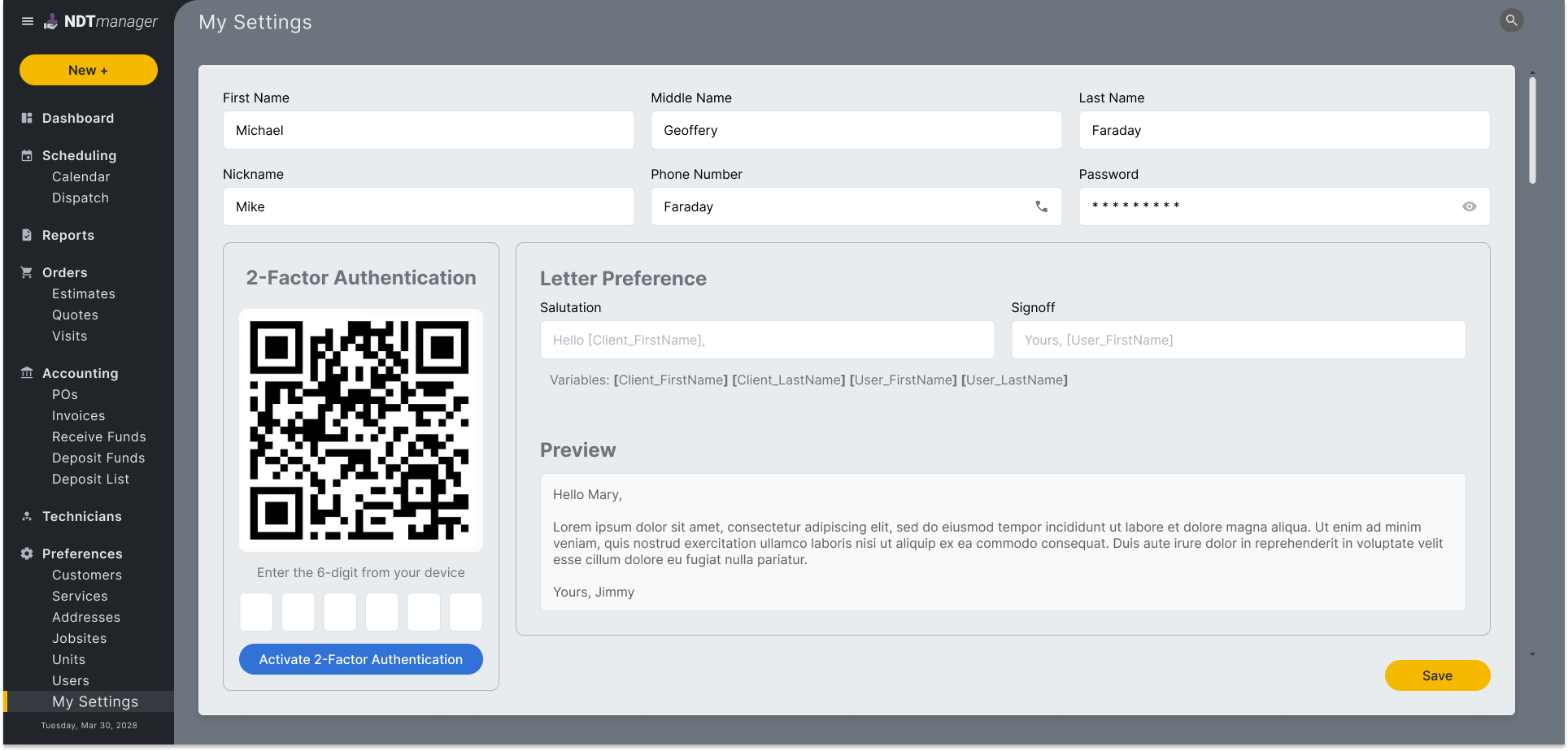The width and height of the screenshot is (1568, 751).
Task: Open Scheduling section in sidebar
Action: pyautogui.click(x=79, y=155)
